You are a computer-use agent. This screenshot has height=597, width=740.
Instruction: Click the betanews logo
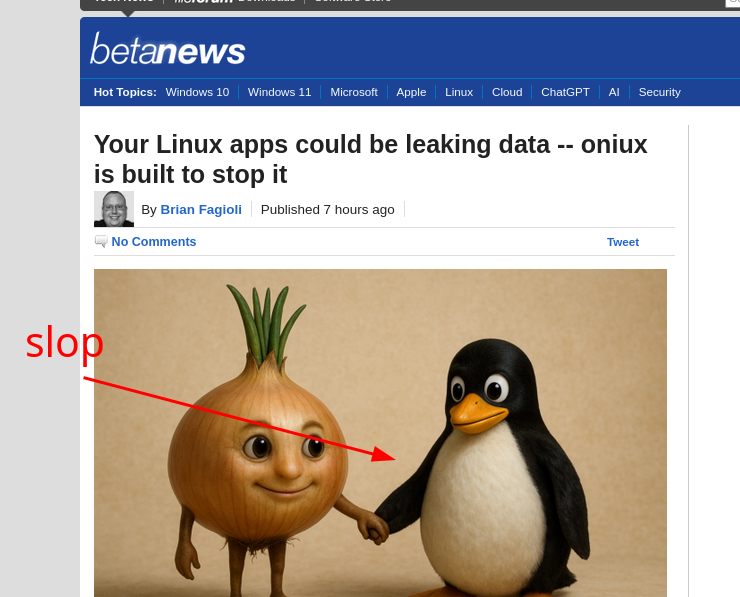click(x=168, y=49)
